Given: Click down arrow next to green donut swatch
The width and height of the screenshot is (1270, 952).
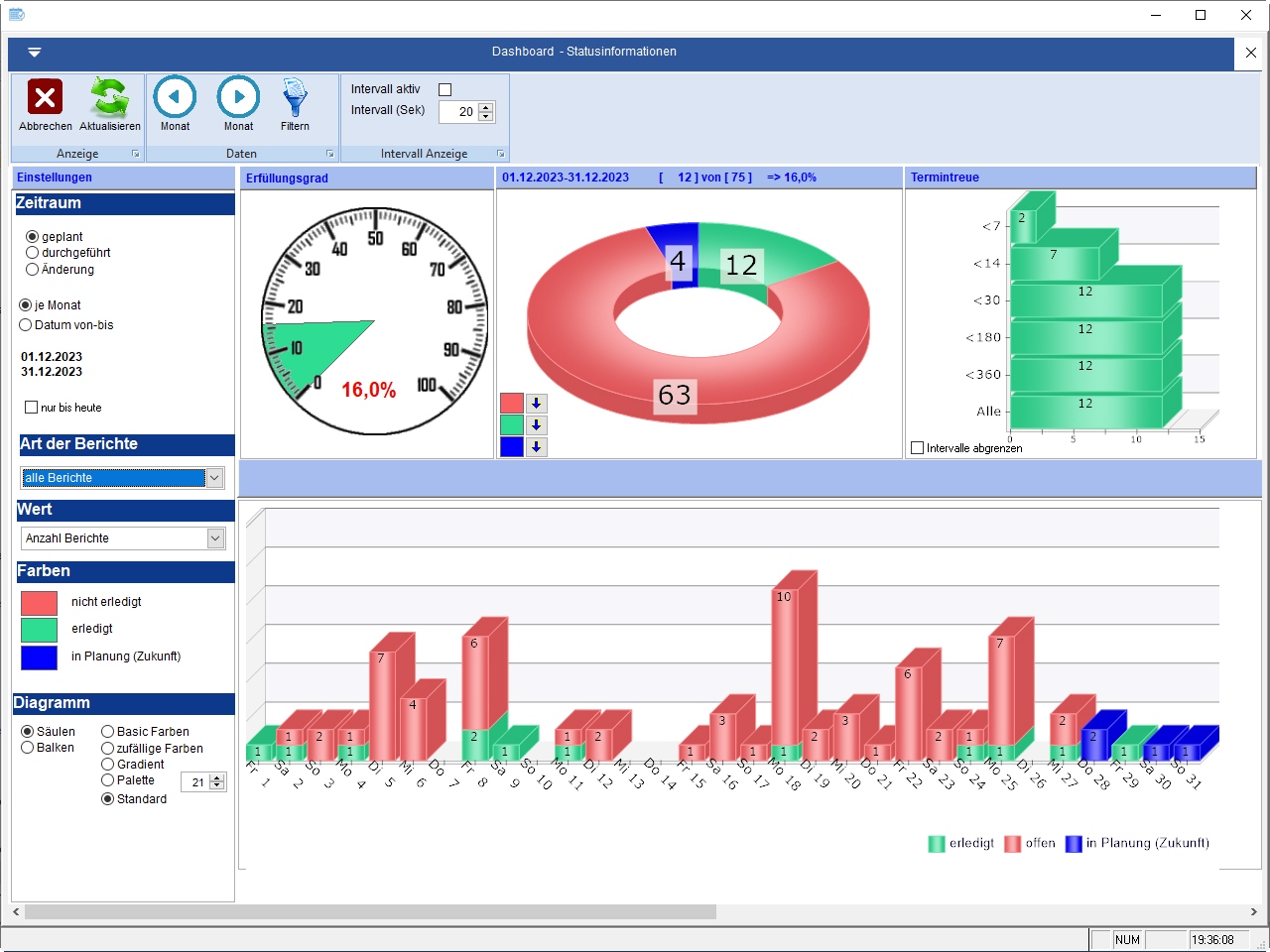Looking at the screenshot, I should [536, 425].
